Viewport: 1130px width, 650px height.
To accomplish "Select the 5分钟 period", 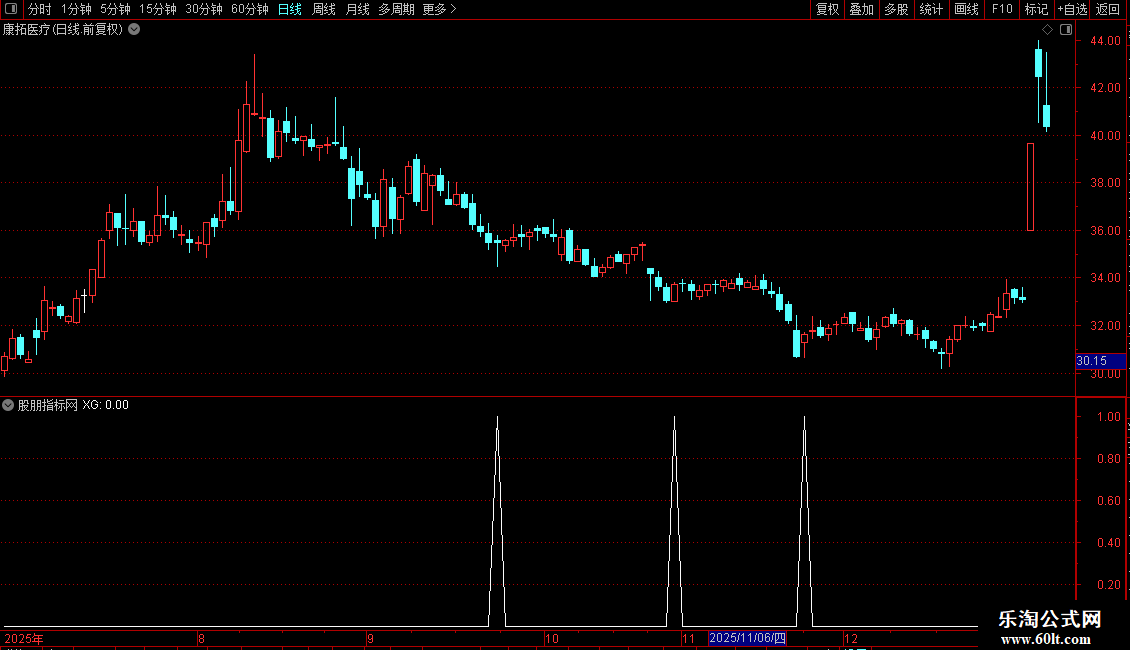I will [x=115, y=9].
